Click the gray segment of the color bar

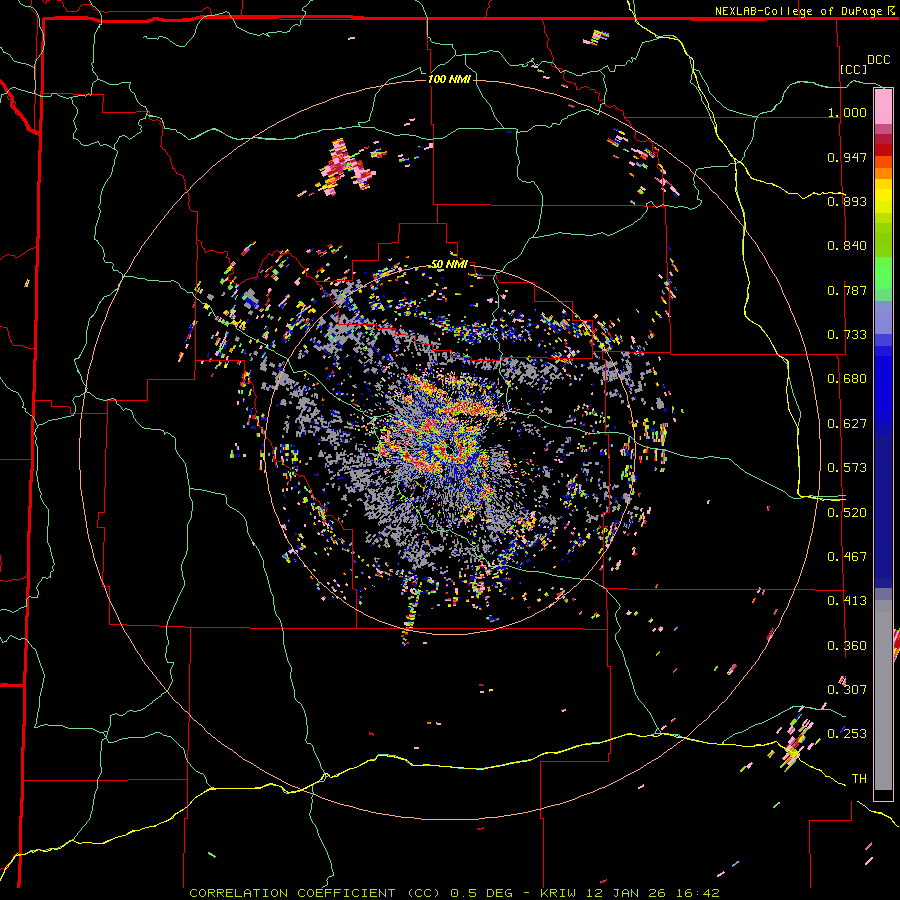(x=883, y=695)
